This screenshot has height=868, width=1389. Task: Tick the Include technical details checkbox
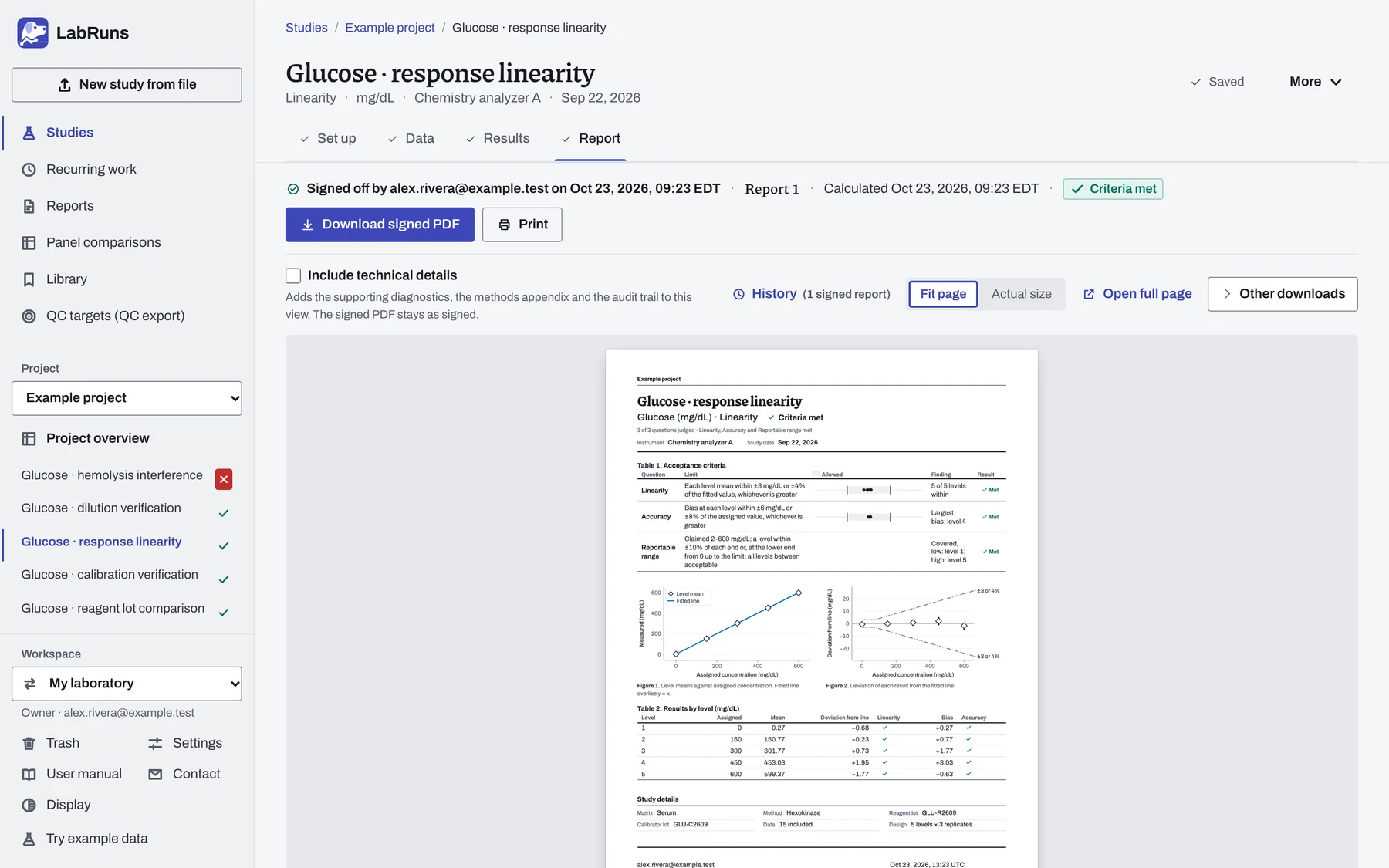click(293, 275)
